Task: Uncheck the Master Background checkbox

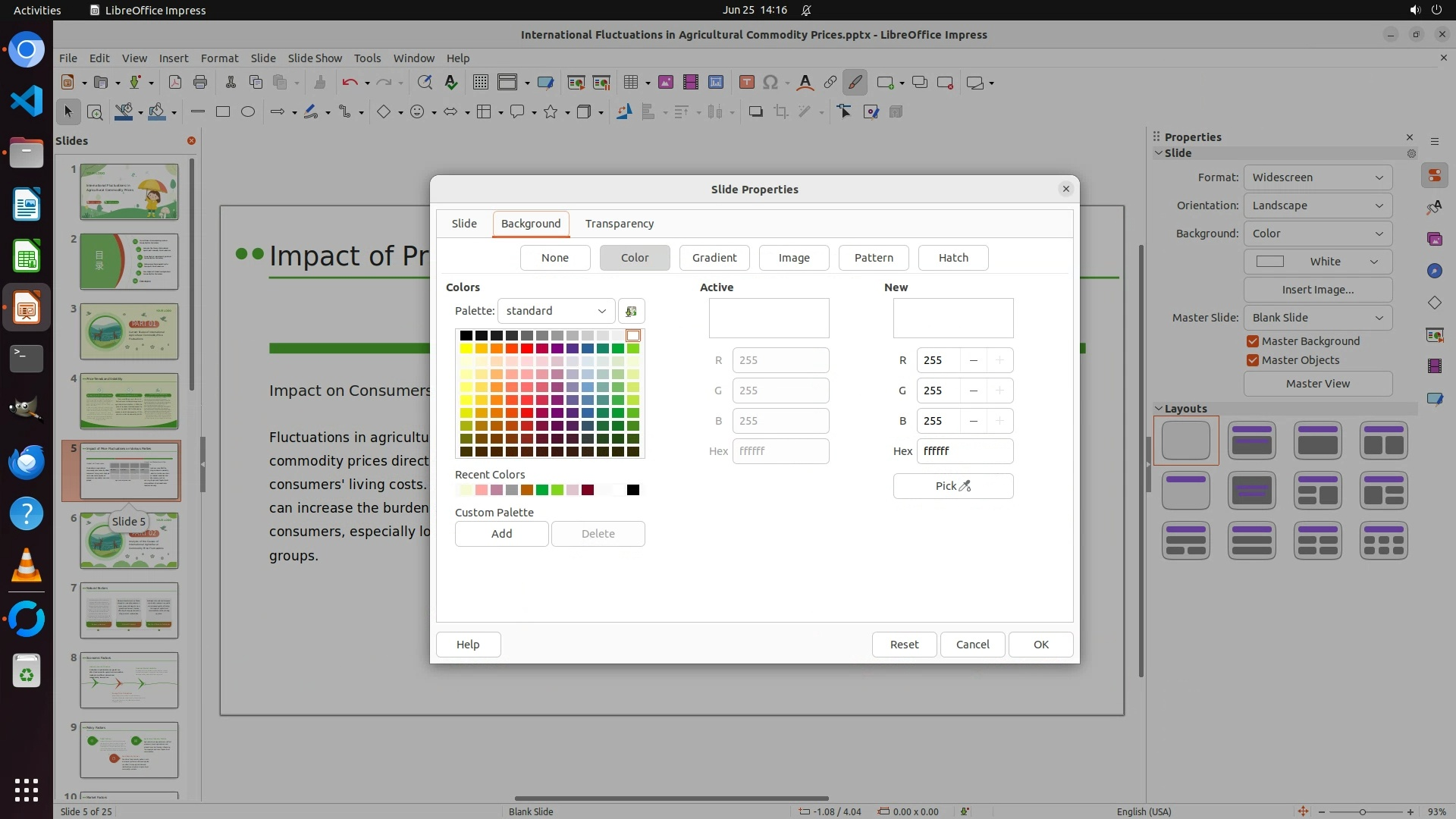Action: pyautogui.click(x=1253, y=341)
